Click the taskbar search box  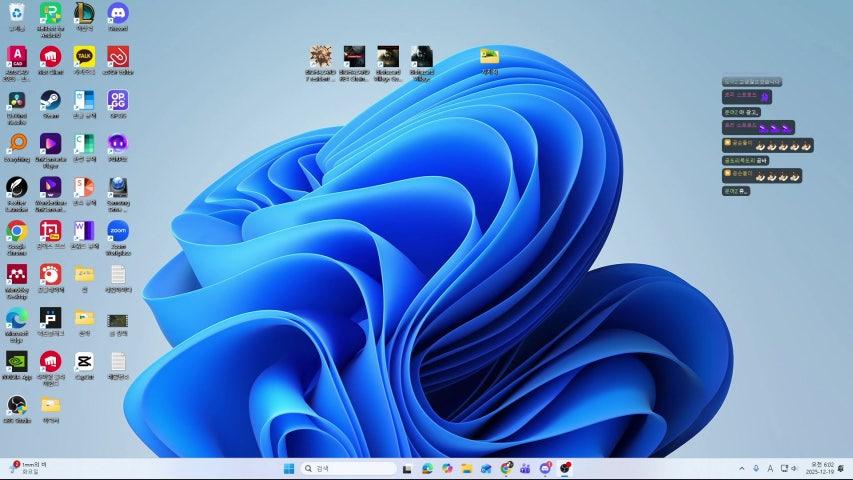point(348,468)
